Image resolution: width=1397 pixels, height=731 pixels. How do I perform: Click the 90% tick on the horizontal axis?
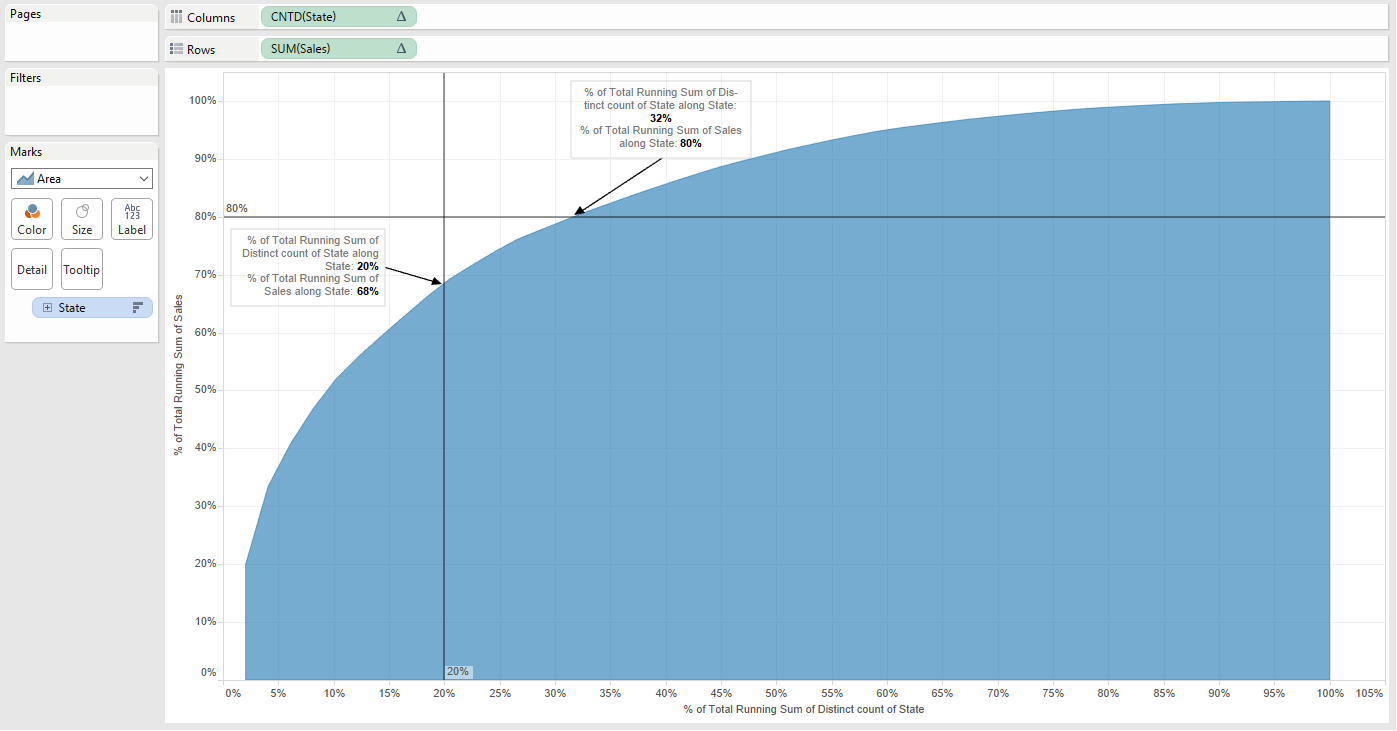tap(1218, 693)
